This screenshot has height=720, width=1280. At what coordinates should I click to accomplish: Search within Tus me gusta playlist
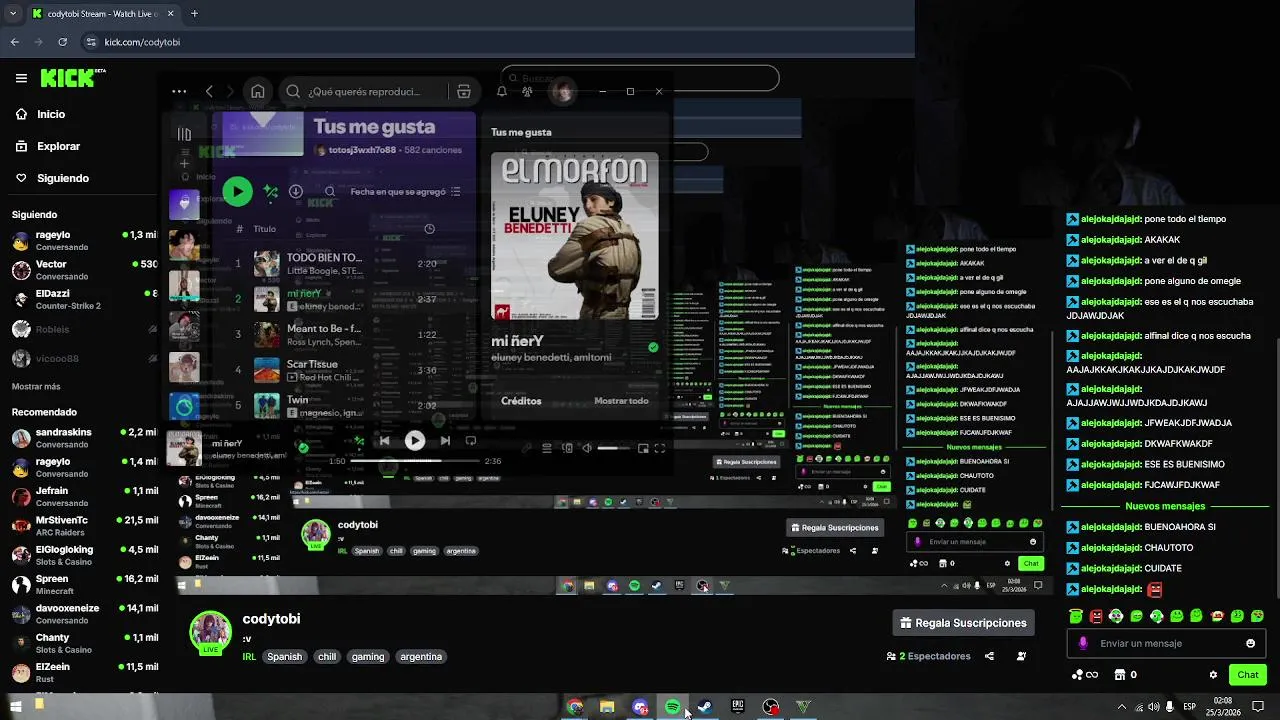[330, 191]
